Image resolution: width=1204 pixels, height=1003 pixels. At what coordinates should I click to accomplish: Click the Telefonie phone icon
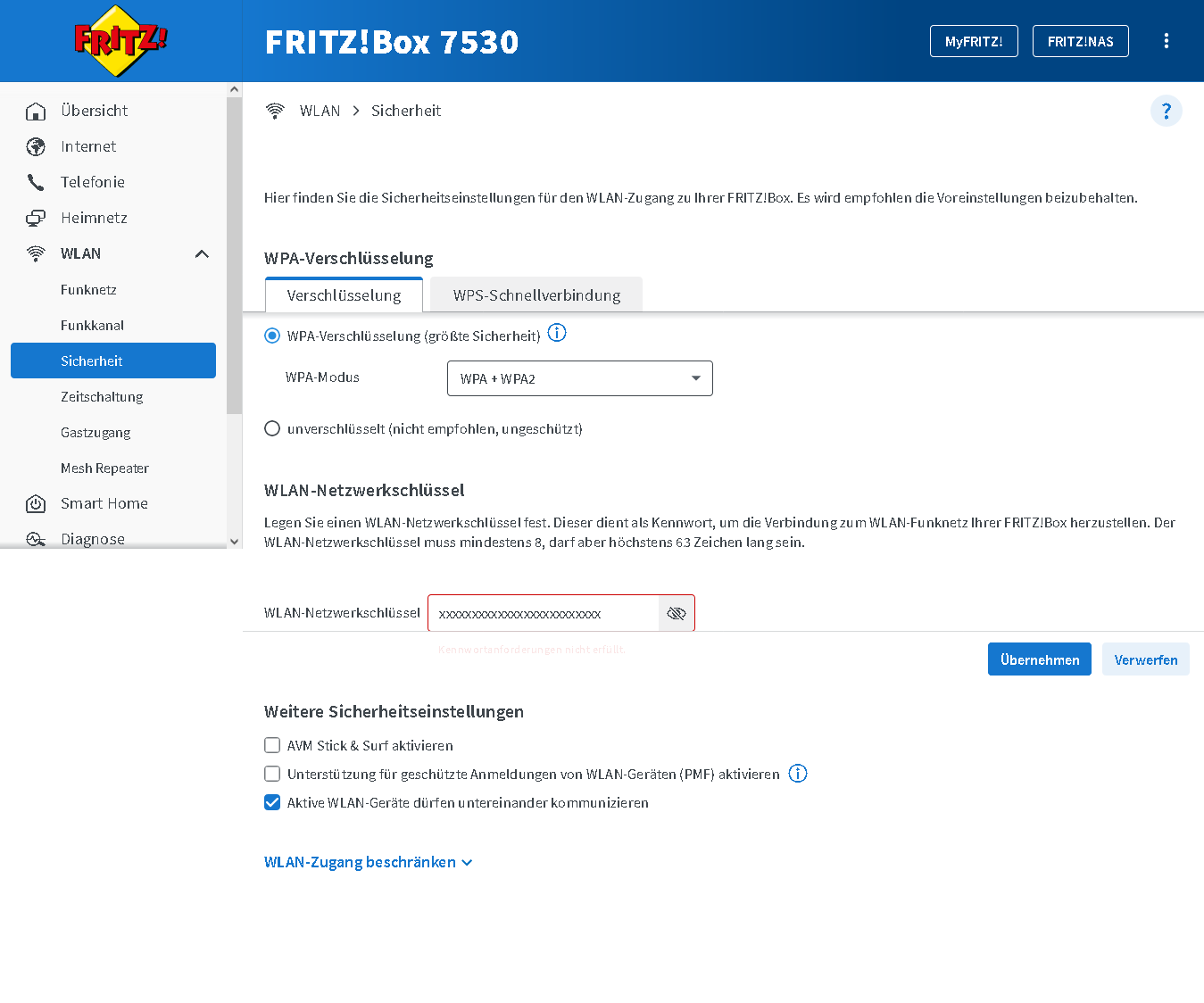(x=36, y=181)
